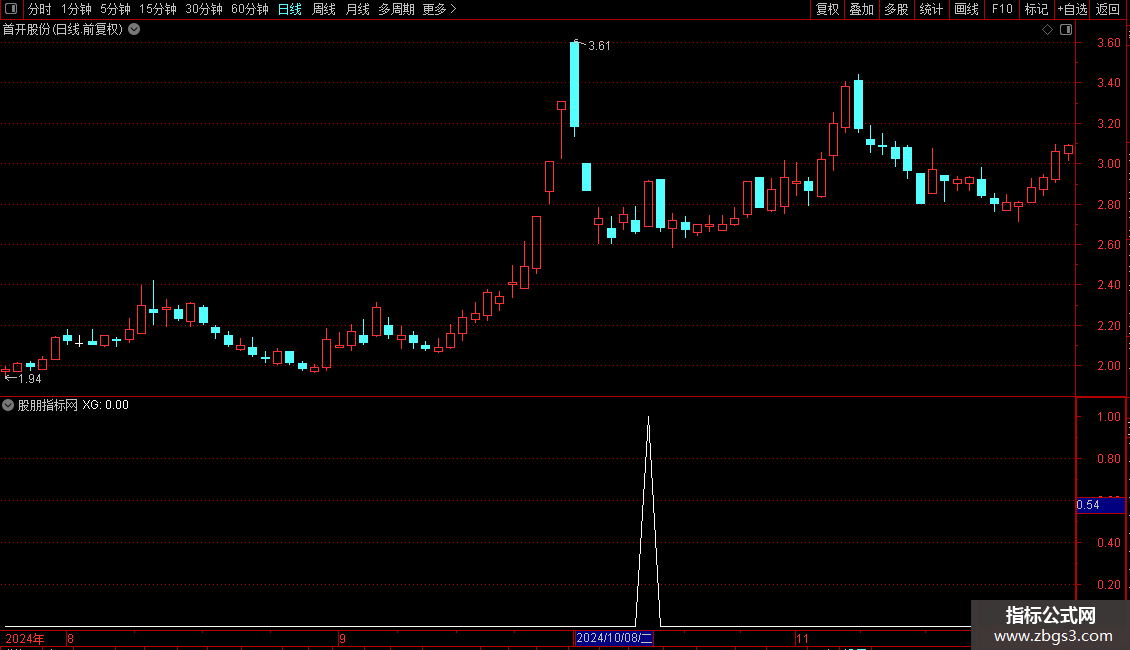The image size is (1130, 650).
Task: Add stock via +自选 button
Action: pos(1072,9)
